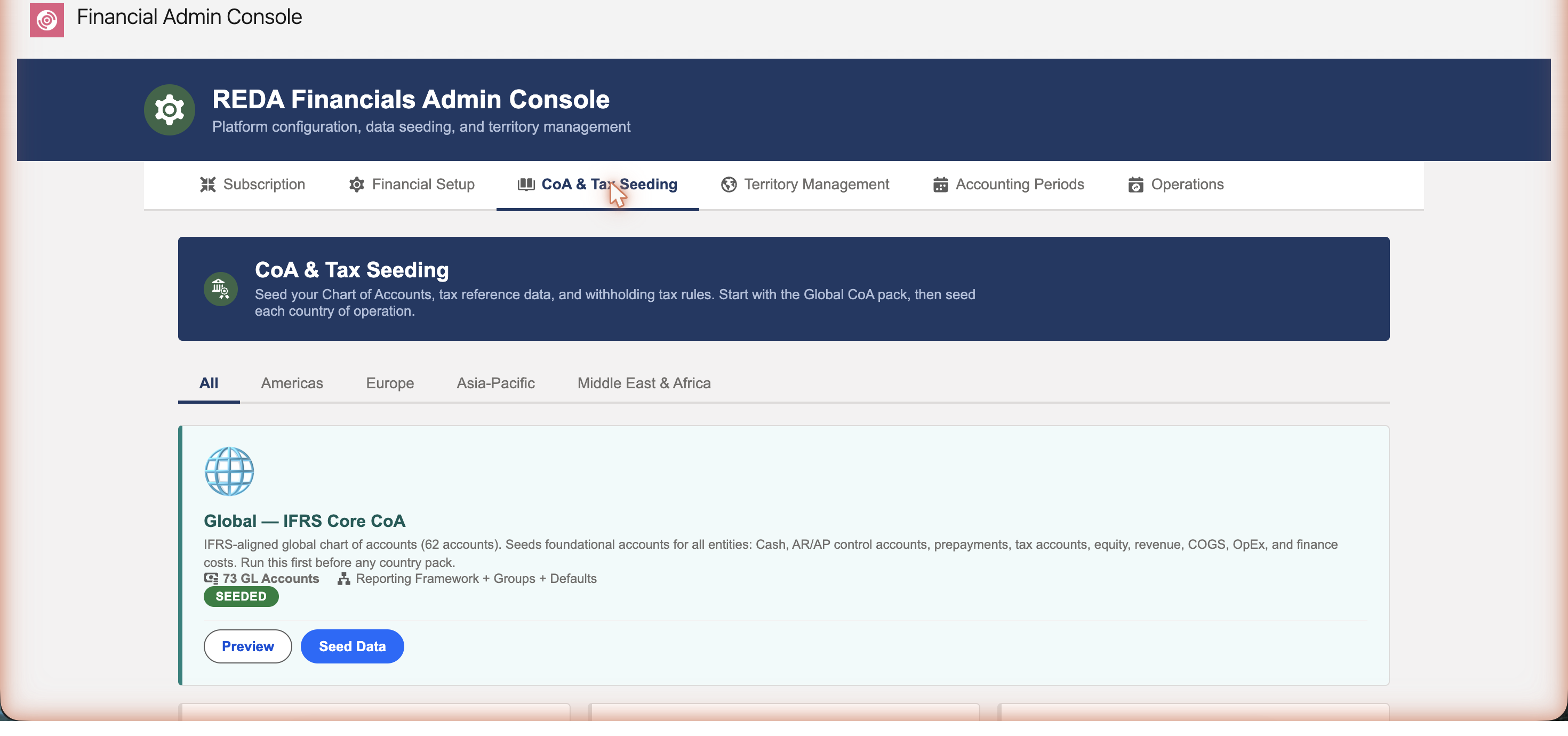Image resolution: width=1568 pixels, height=736 pixels.
Task: Click the REDA Financials Admin Console heading
Action: click(411, 99)
